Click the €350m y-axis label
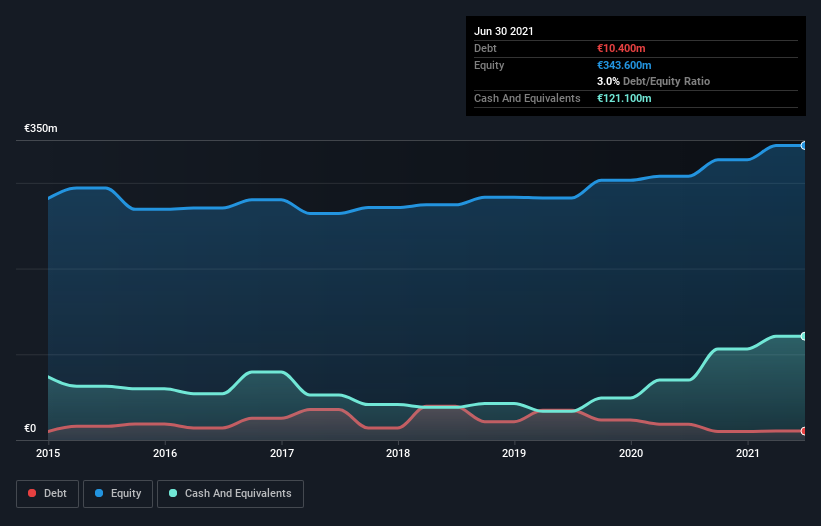The width and height of the screenshot is (821, 526). 41,128
